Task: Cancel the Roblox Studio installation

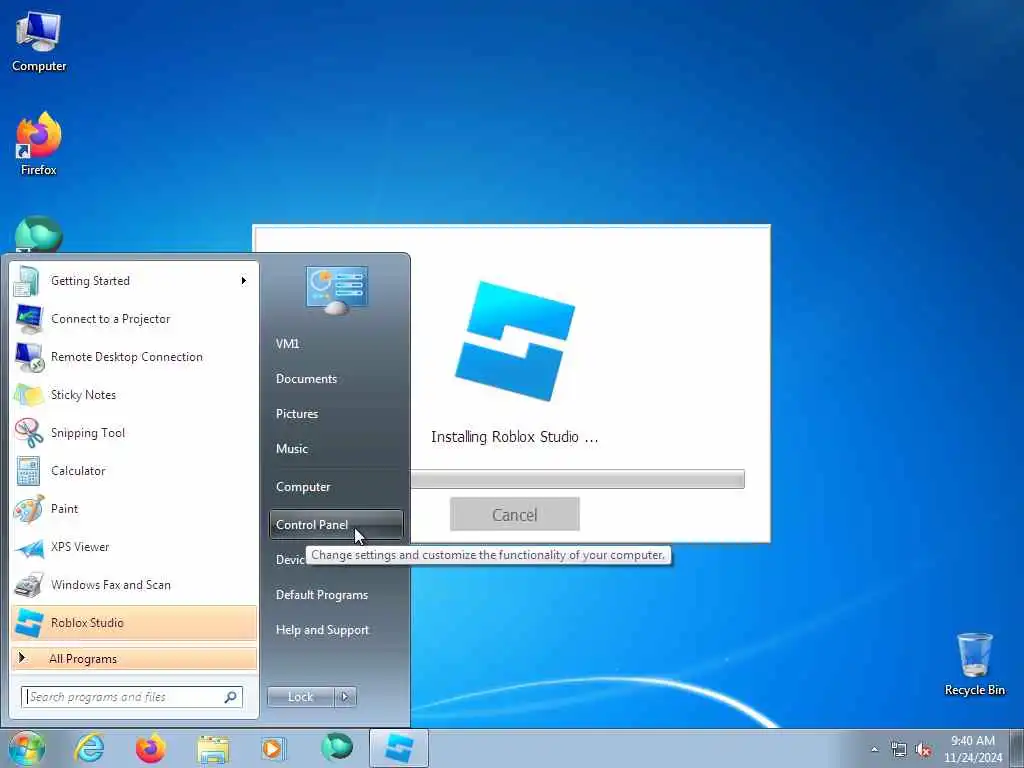Action: tap(515, 515)
